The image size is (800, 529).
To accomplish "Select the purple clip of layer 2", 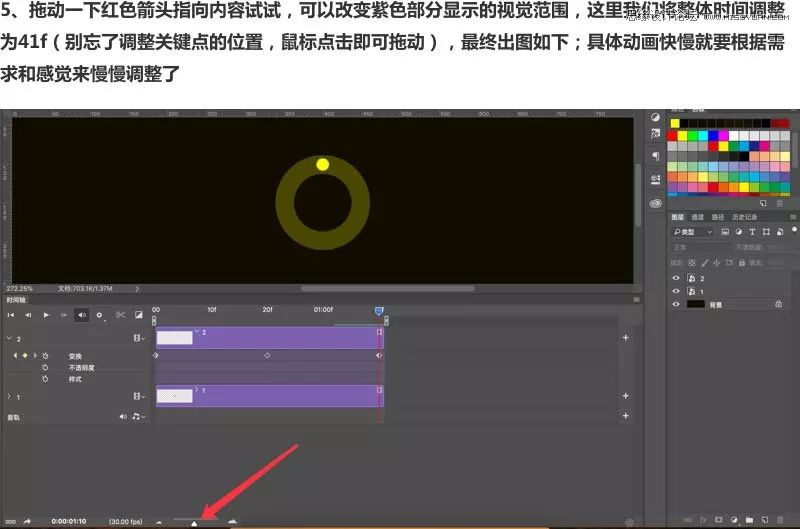I will click(269, 338).
